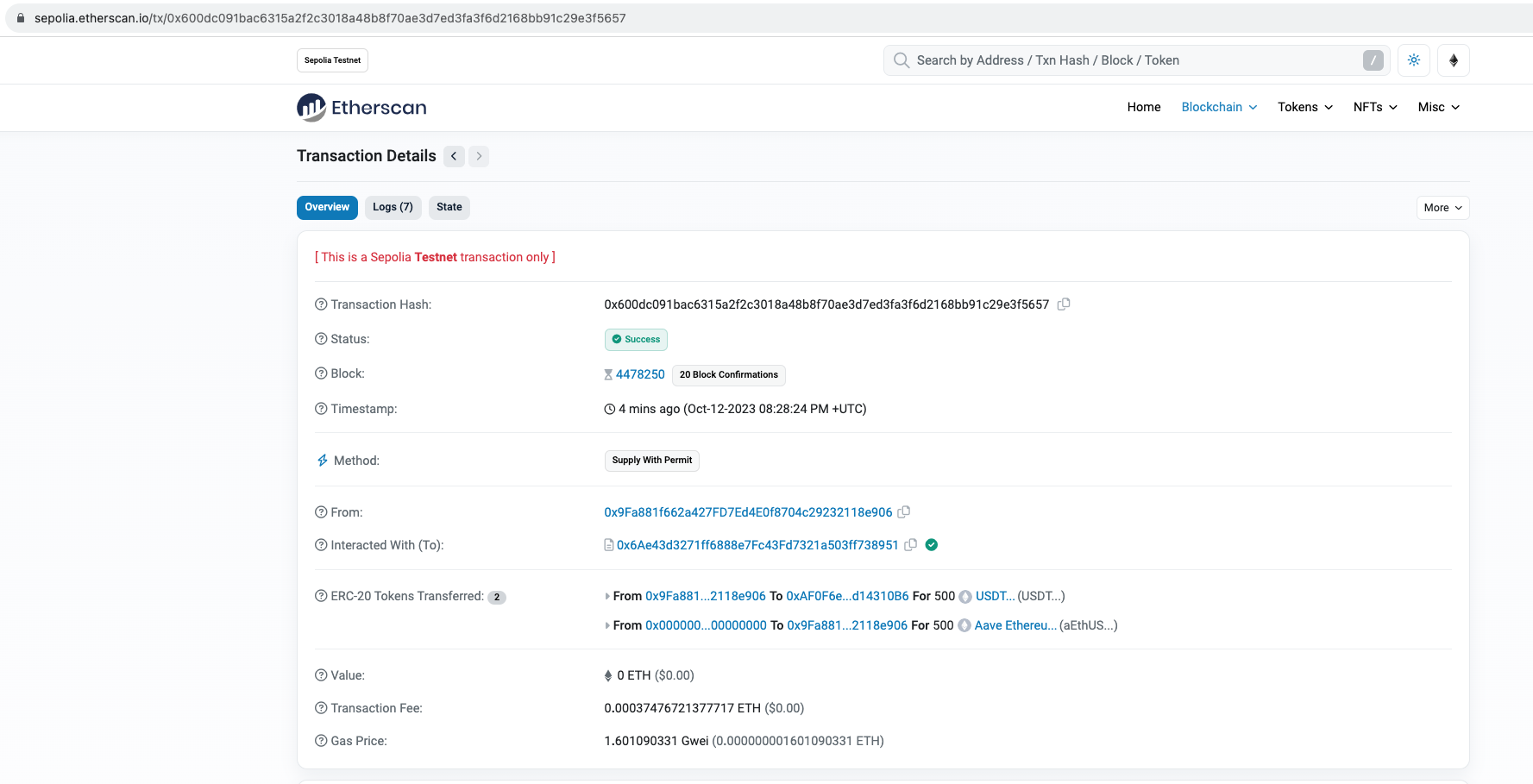Click help icon beside From
This screenshot has height=784, width=1533.
(321, 512)
